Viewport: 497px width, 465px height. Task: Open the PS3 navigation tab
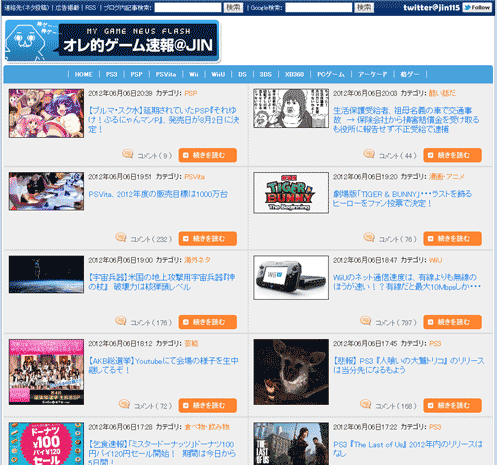tap(111, 74)
